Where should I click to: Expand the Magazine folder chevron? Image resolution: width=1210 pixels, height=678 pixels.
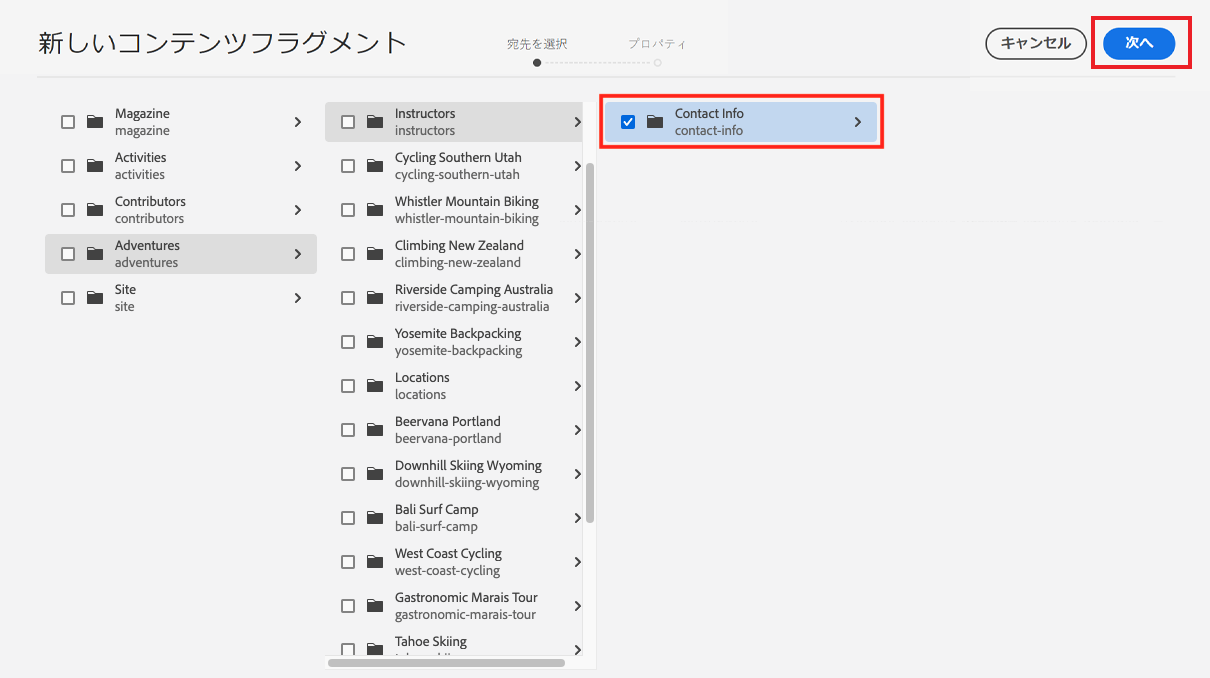[x=298, y=122]
